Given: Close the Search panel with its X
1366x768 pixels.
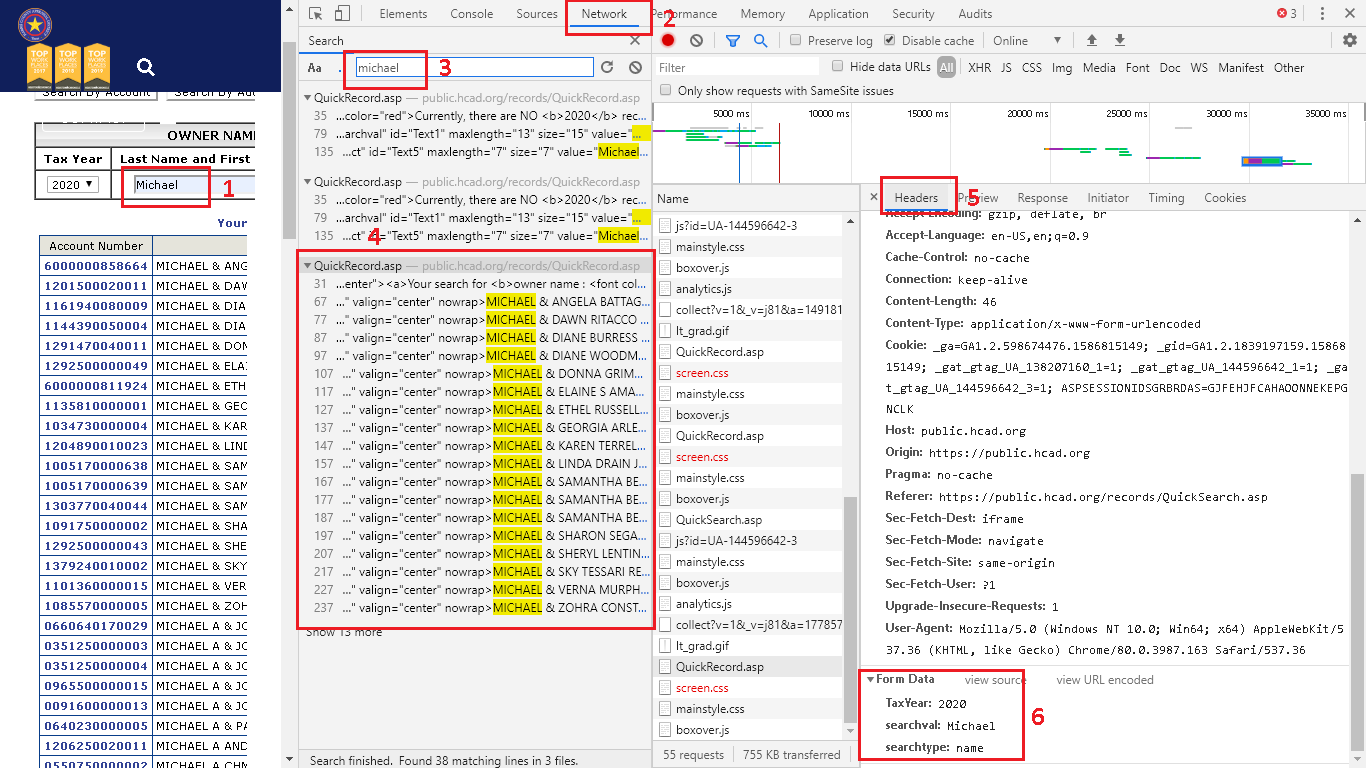Looking at the screenshot, I should (x=635, y=41).
